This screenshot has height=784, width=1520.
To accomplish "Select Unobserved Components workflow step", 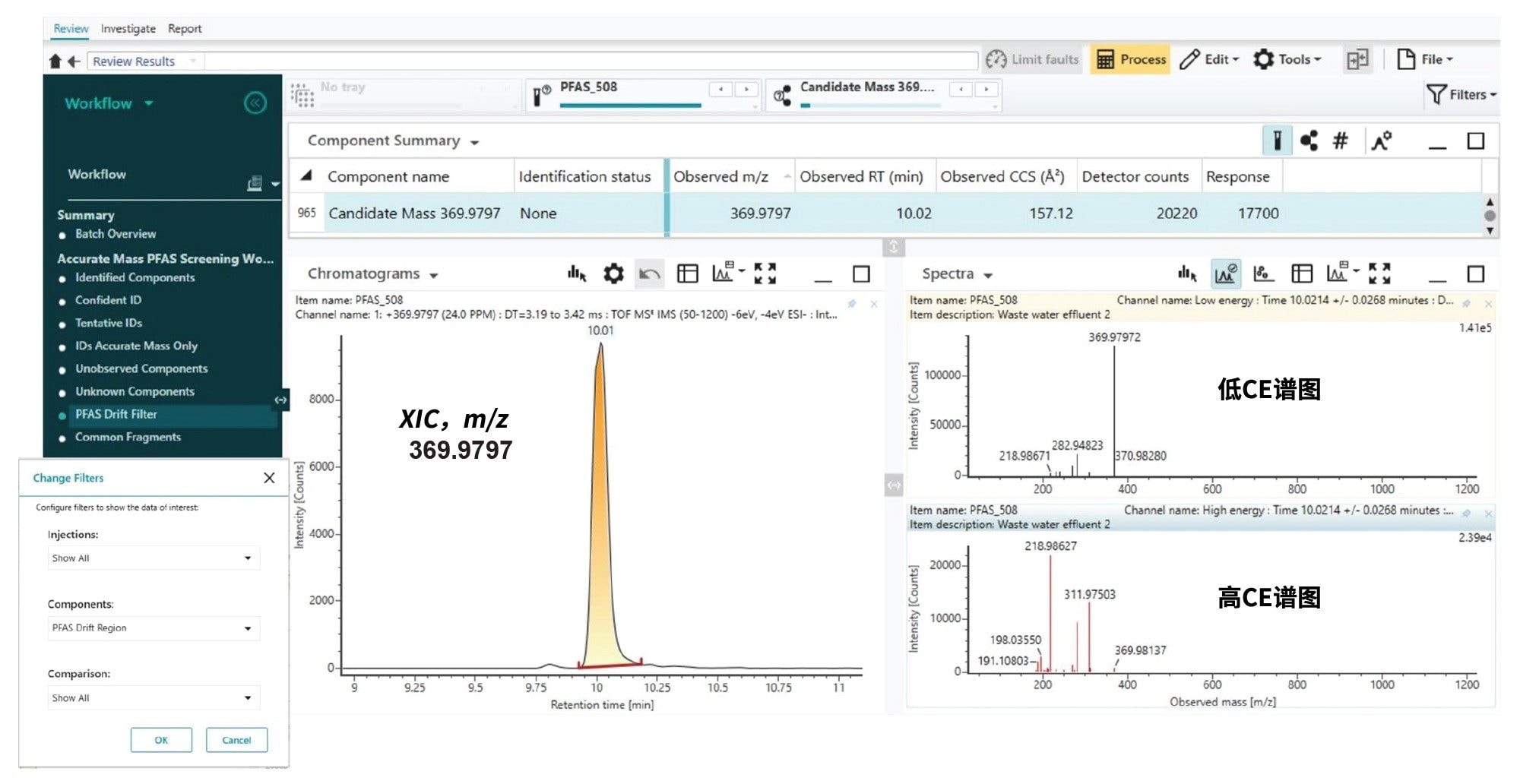I will point(141,368).
